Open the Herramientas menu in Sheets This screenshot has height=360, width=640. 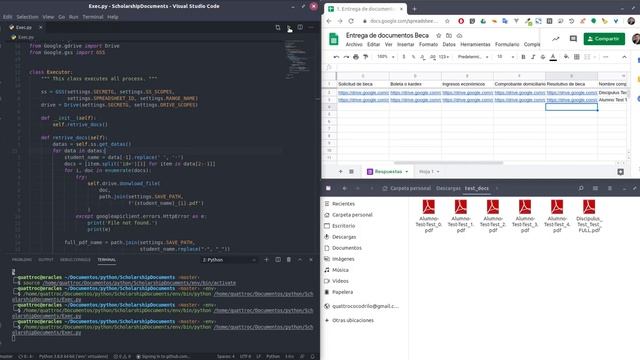[x=475, y=44]
